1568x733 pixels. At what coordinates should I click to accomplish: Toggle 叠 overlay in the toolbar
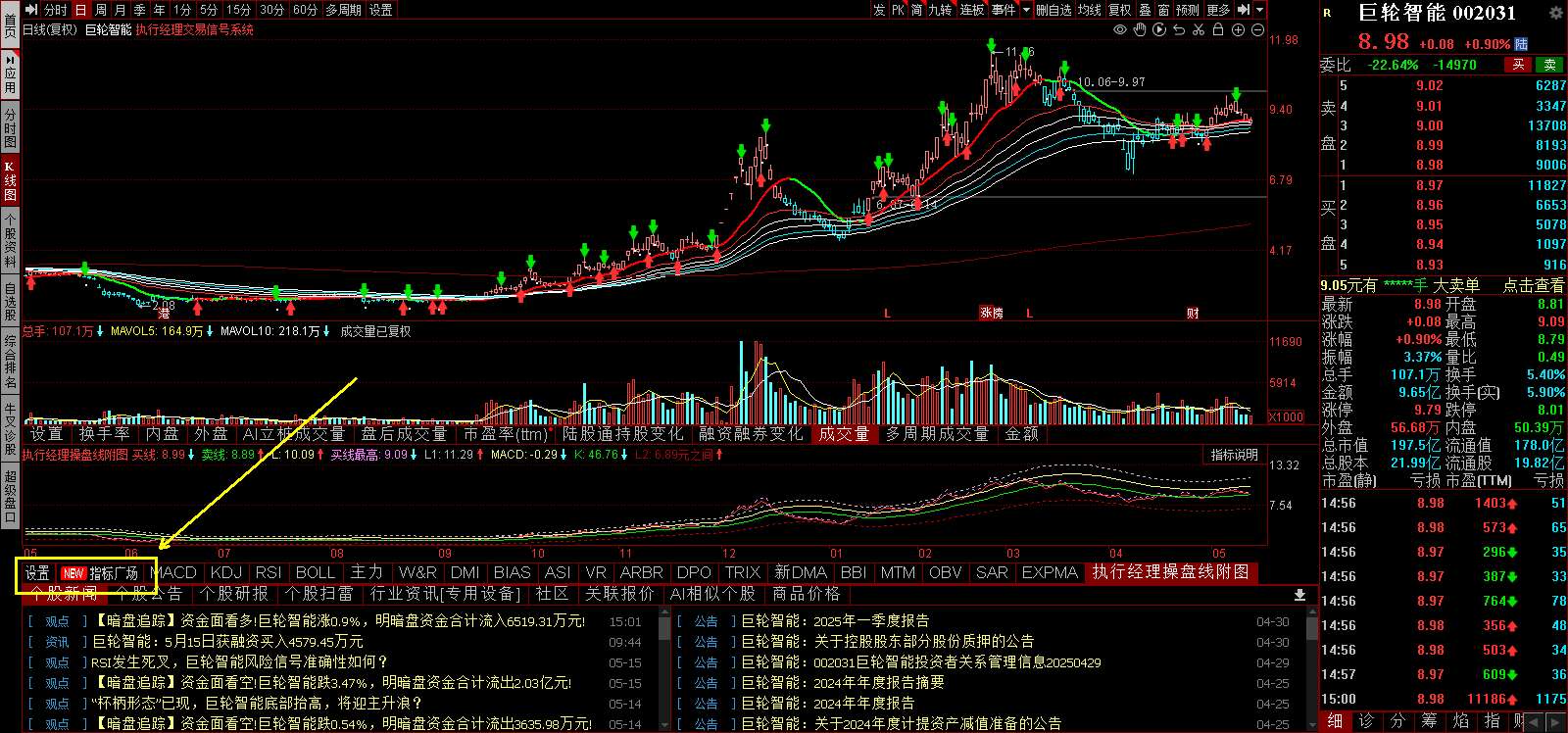(x=1145, y=10)
